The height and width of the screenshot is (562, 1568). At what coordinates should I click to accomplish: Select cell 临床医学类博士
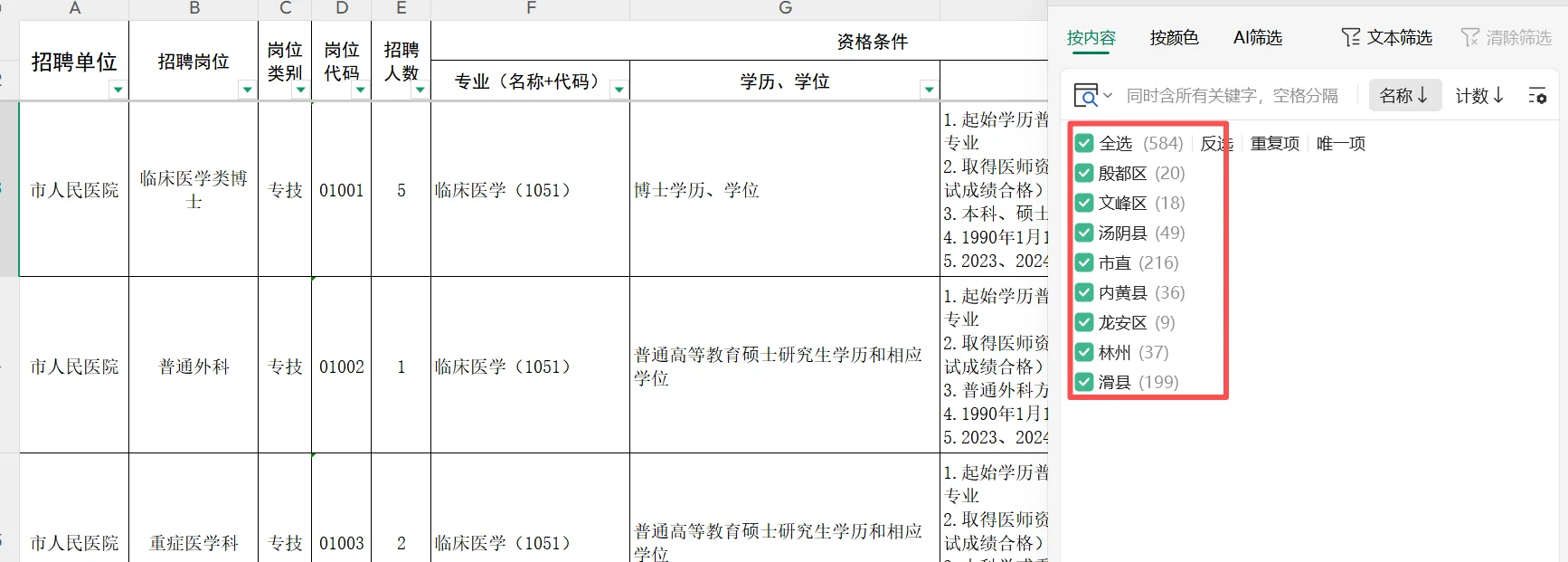(194, 189)
